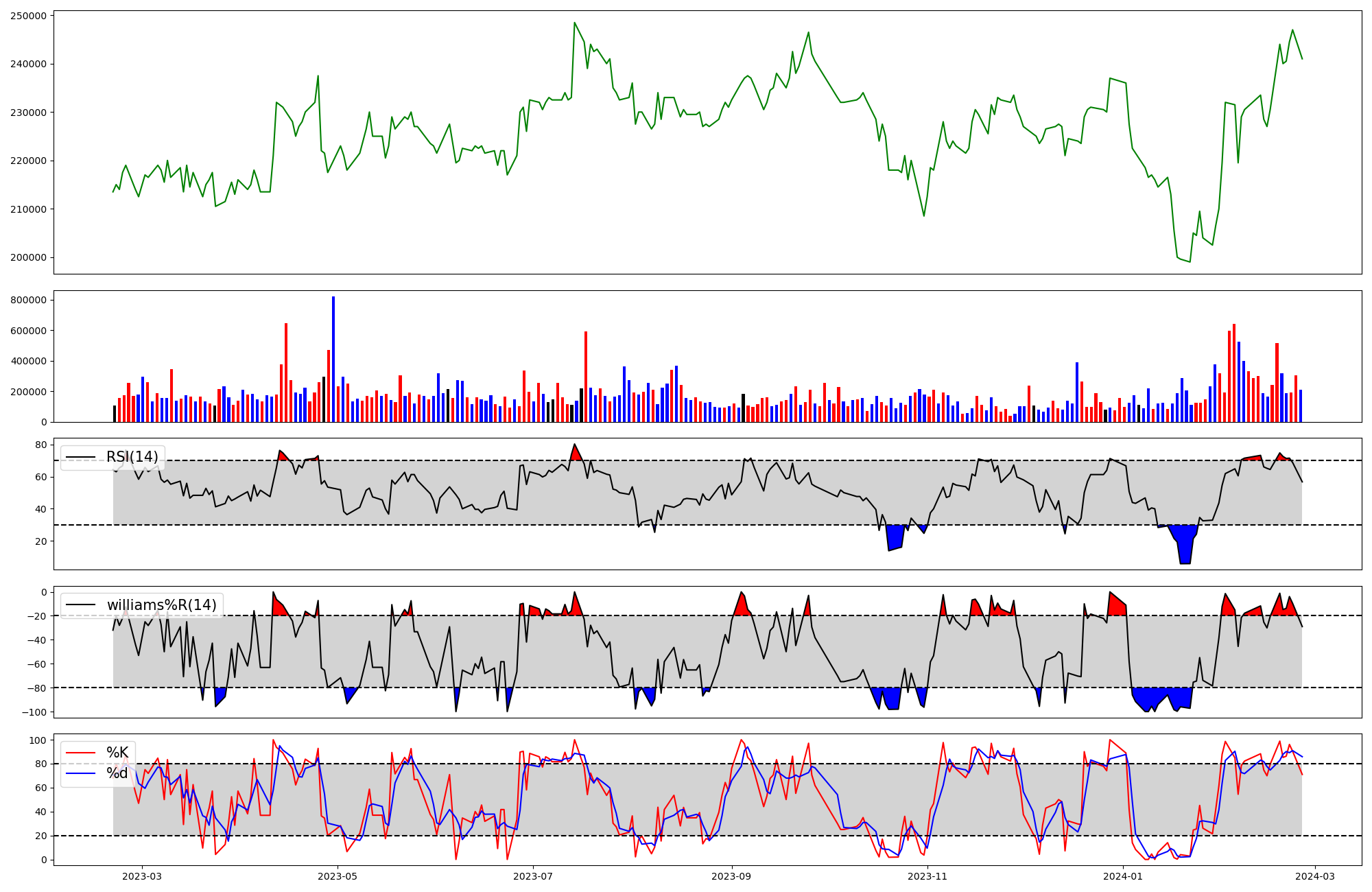Click the blue %d legend line sample
This screenshot has height=892, width=1372.
[80, 773]
